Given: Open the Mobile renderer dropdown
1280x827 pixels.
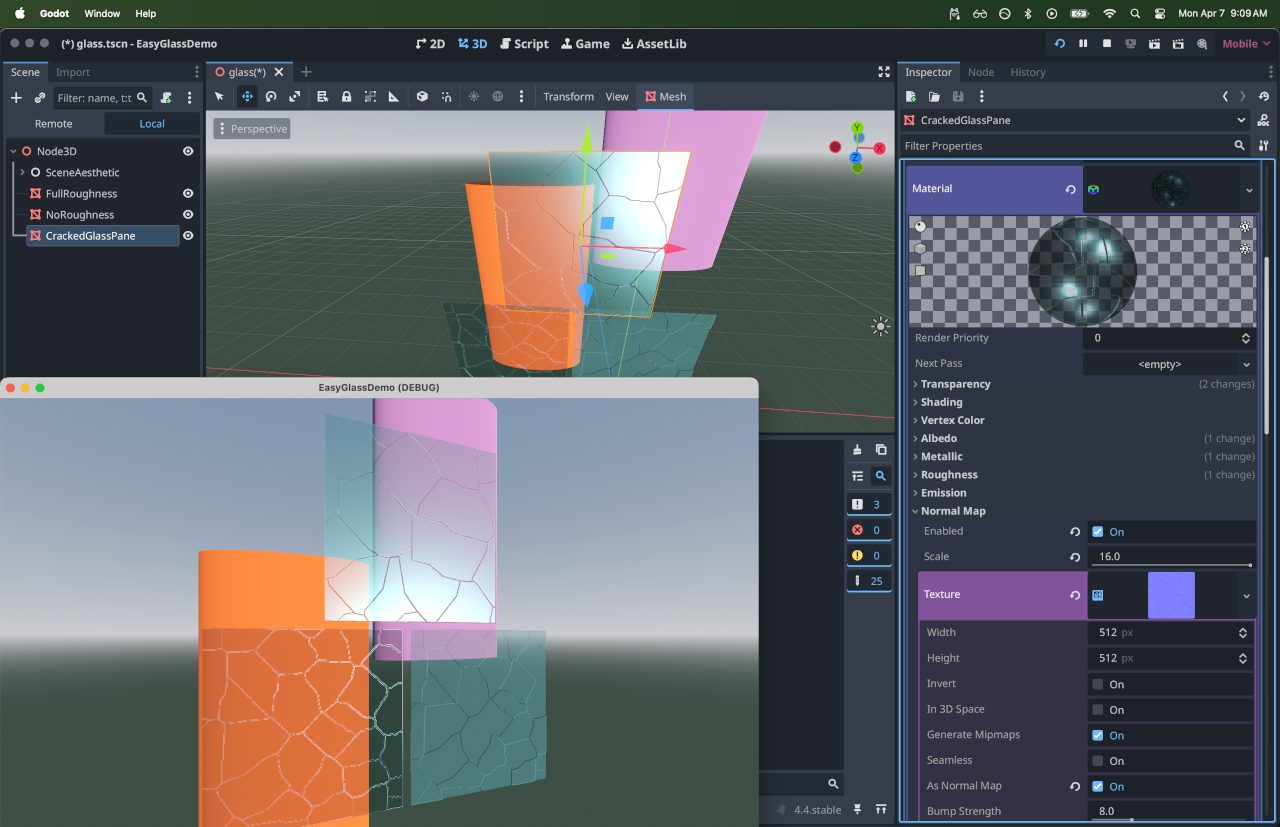Looking at the screenshot, I should (1246, 44).
